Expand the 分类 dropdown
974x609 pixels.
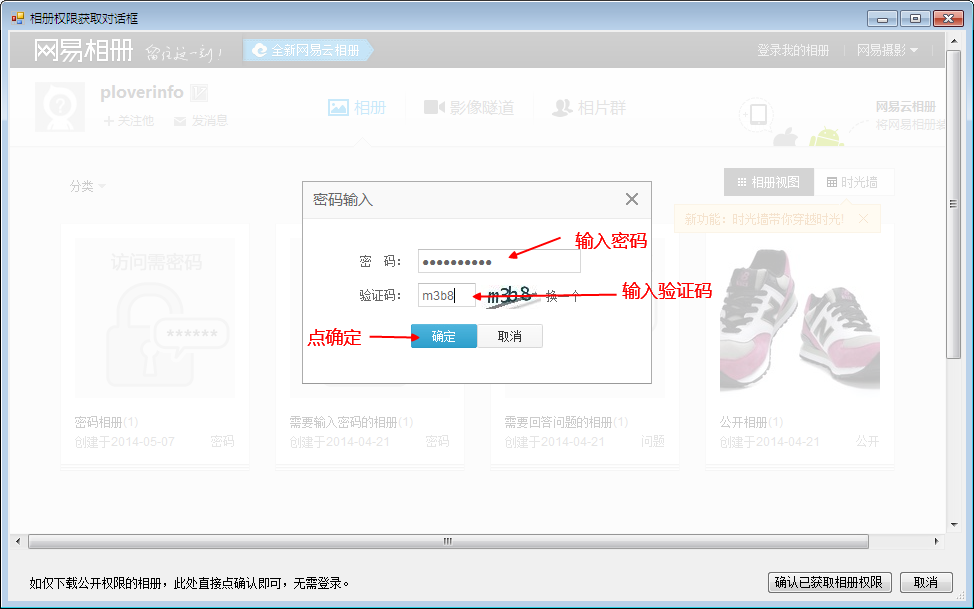tap(88, 186)
